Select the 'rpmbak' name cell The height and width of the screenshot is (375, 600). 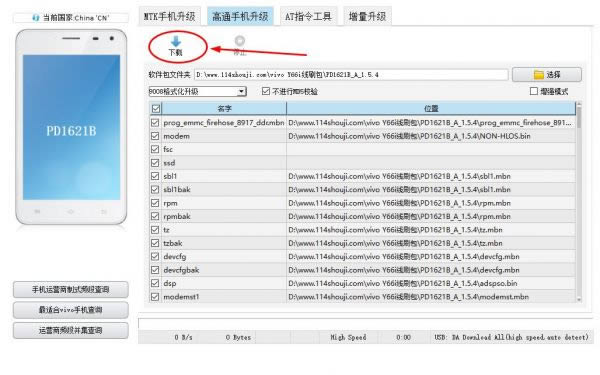coord(224,216)
